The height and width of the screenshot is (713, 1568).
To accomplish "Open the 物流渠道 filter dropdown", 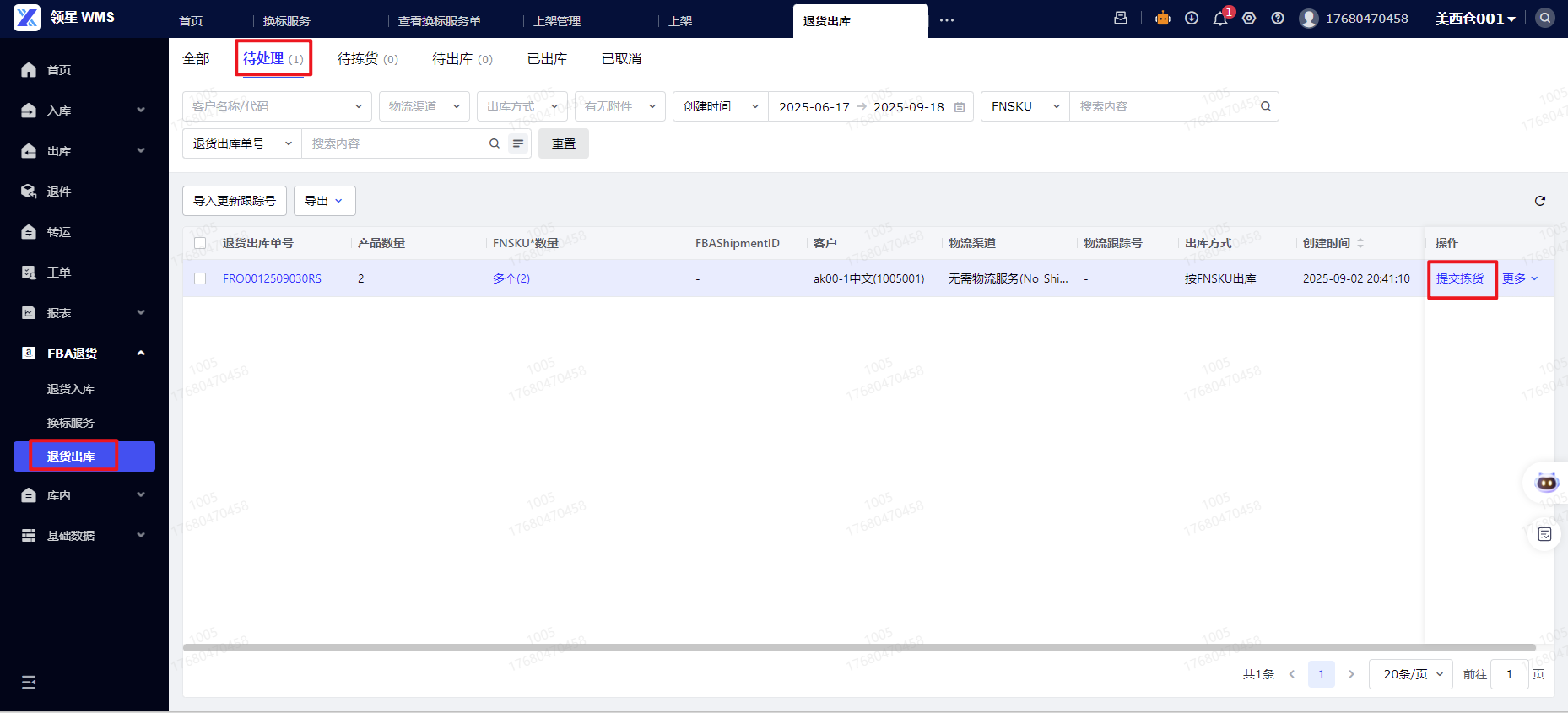I will pyautogui.click(x=424, y=106).
